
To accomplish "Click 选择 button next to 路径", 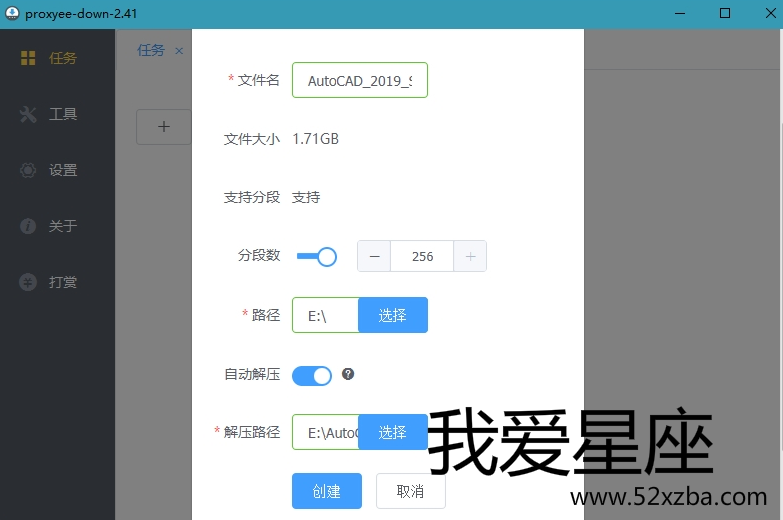I will 392,315.
